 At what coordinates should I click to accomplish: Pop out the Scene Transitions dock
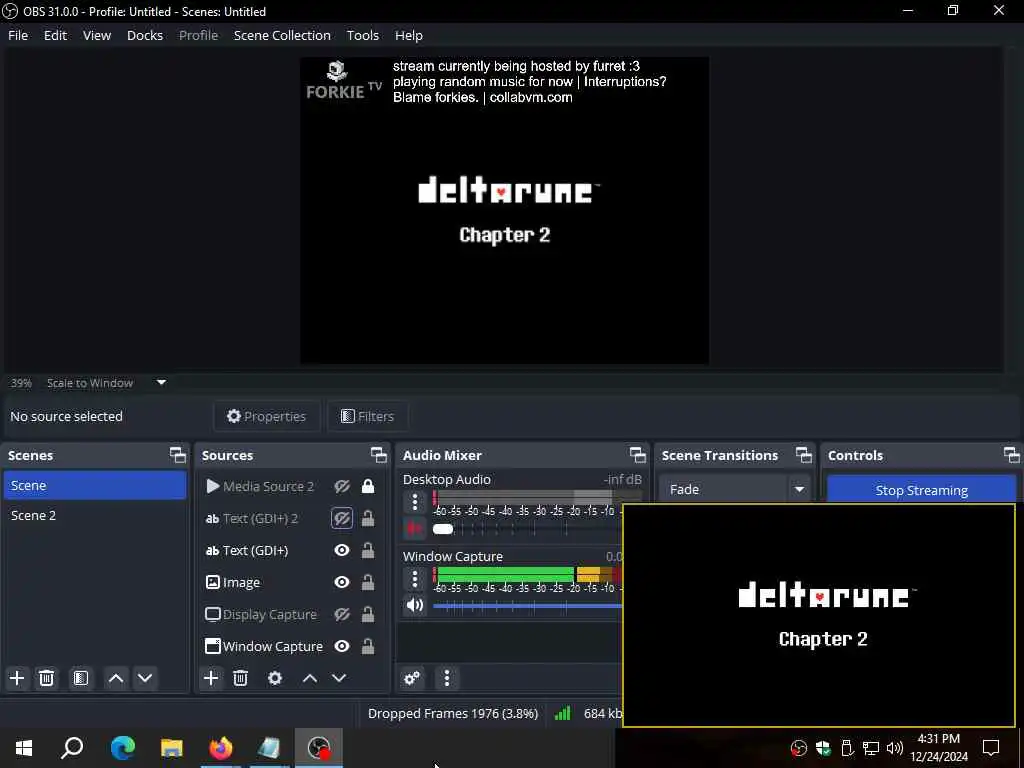804,455
